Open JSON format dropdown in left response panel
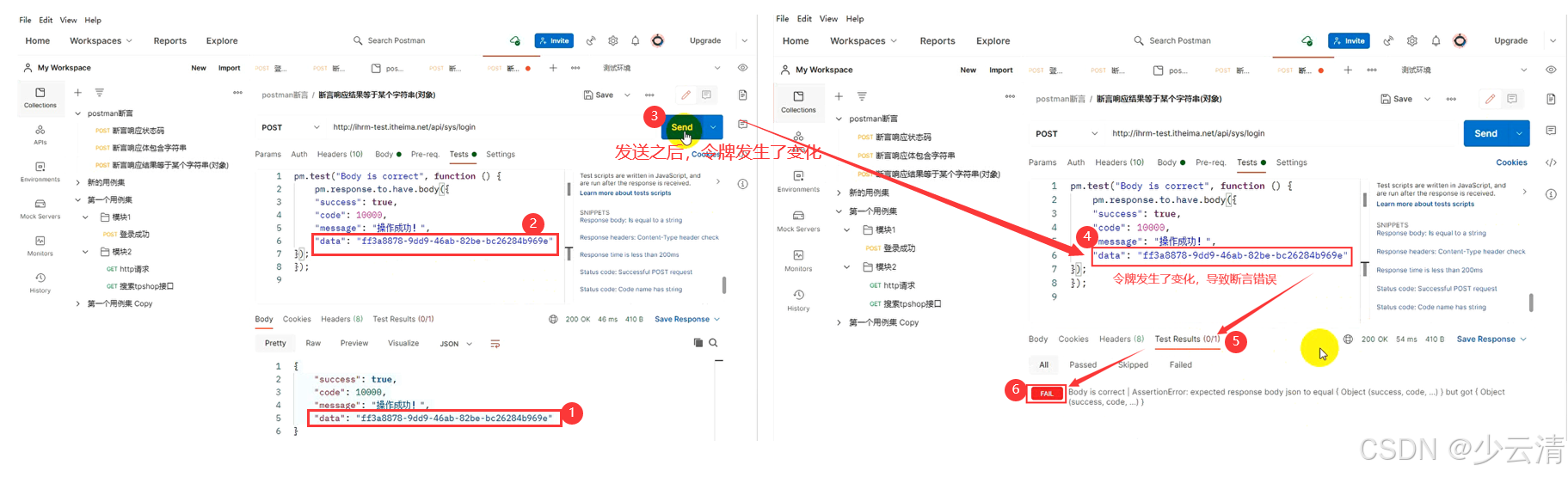1568x477 pixels. tap(457, 343)
